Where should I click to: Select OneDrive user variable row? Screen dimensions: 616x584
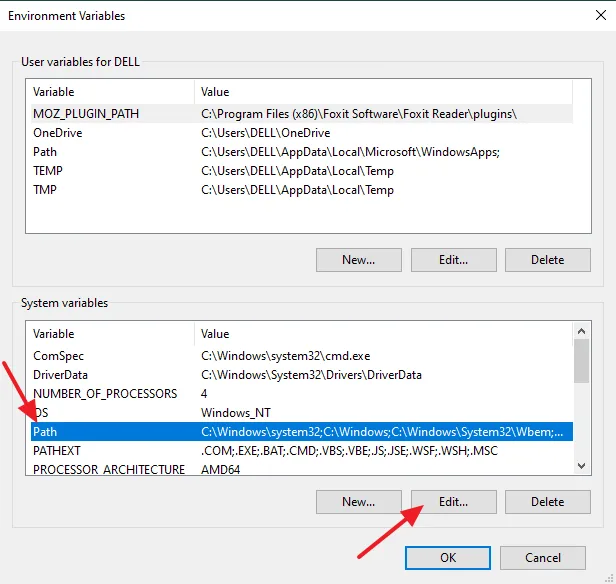[302, 133]
